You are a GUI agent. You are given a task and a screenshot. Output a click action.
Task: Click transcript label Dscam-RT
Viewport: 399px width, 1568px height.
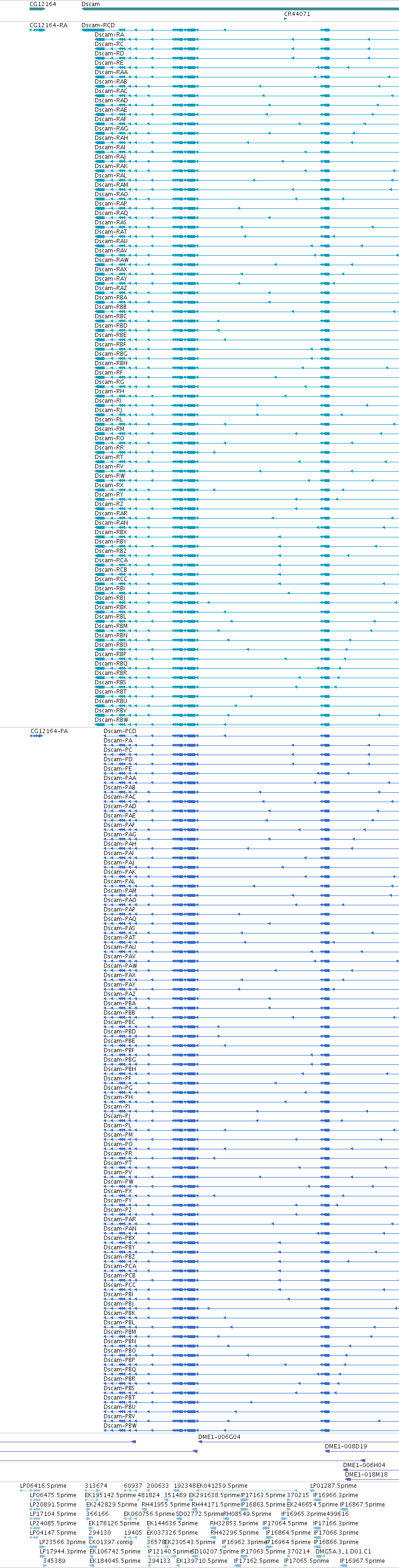click(109, 457)
